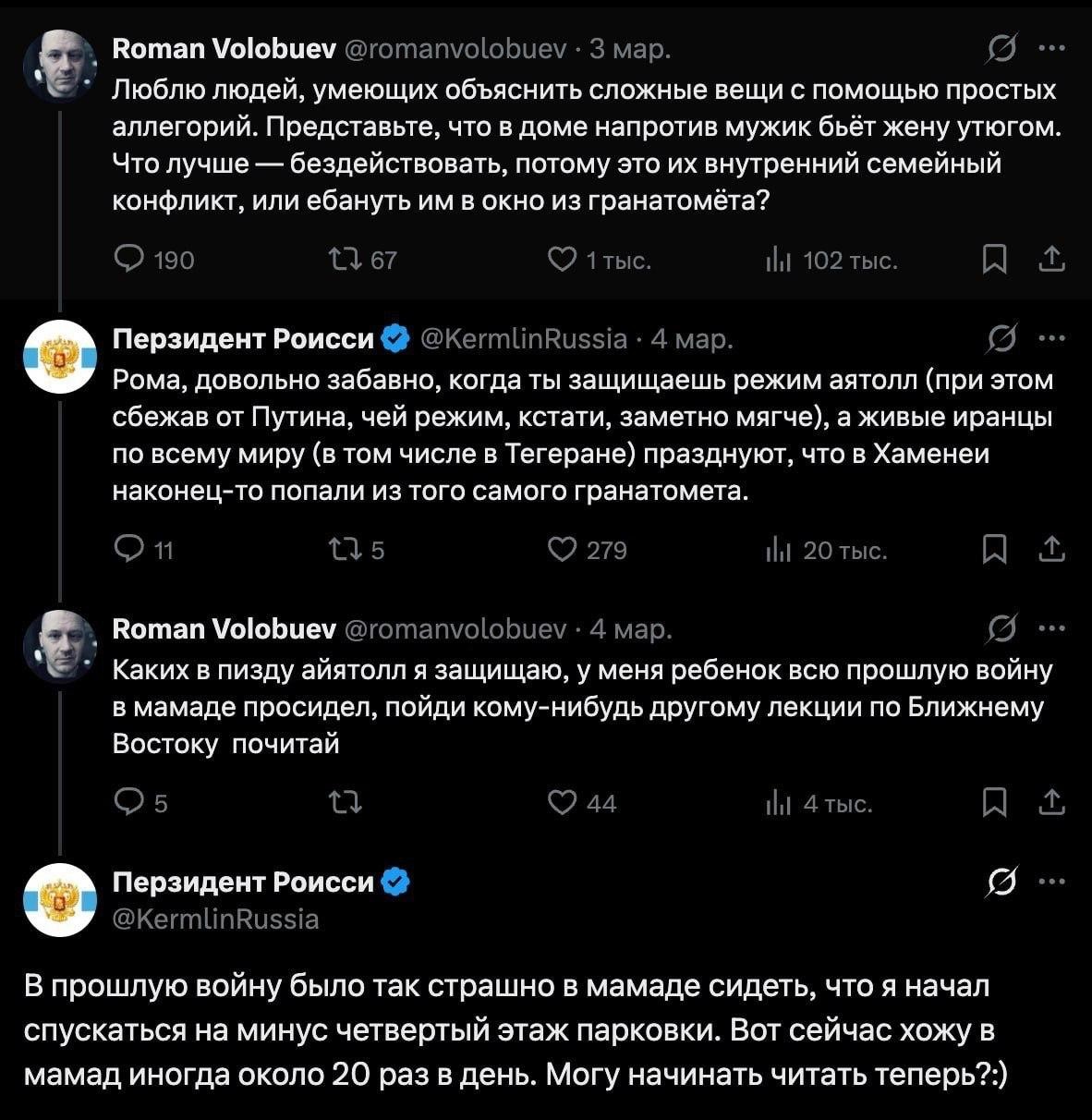Open Grok icon on the first tweet
Image resolution: width=1092 pixels, height=1120 pixels.
pos(1002,49)
